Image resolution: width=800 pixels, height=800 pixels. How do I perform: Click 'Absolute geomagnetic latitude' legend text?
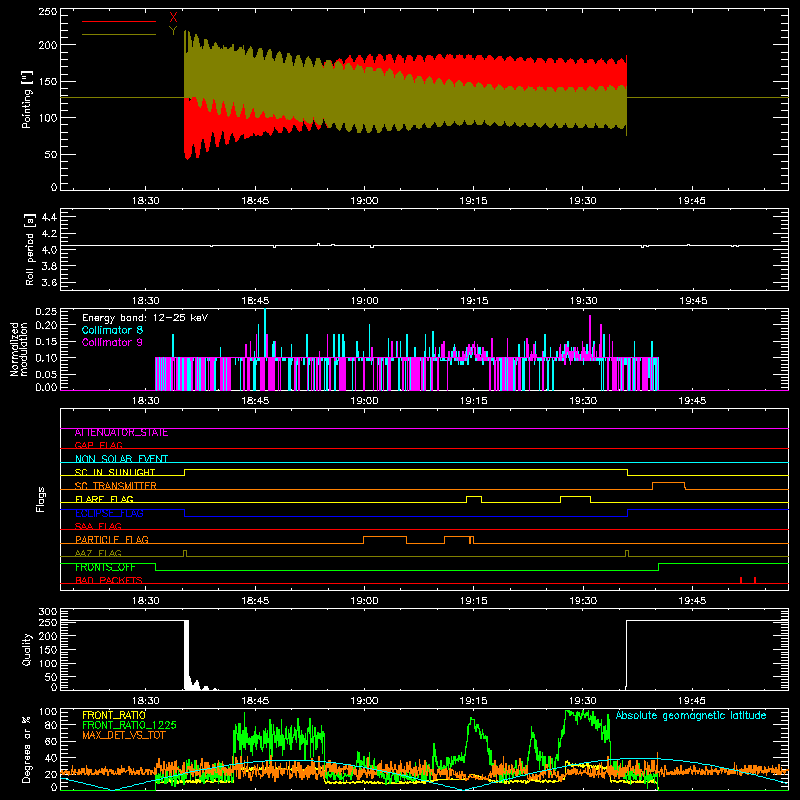point(691,715)
